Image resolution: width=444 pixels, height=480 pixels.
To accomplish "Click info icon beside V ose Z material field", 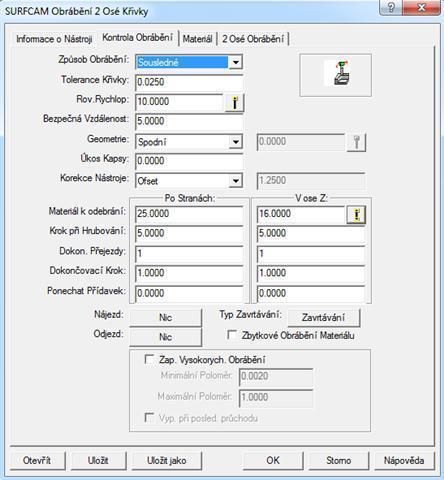I will [356, 215].
